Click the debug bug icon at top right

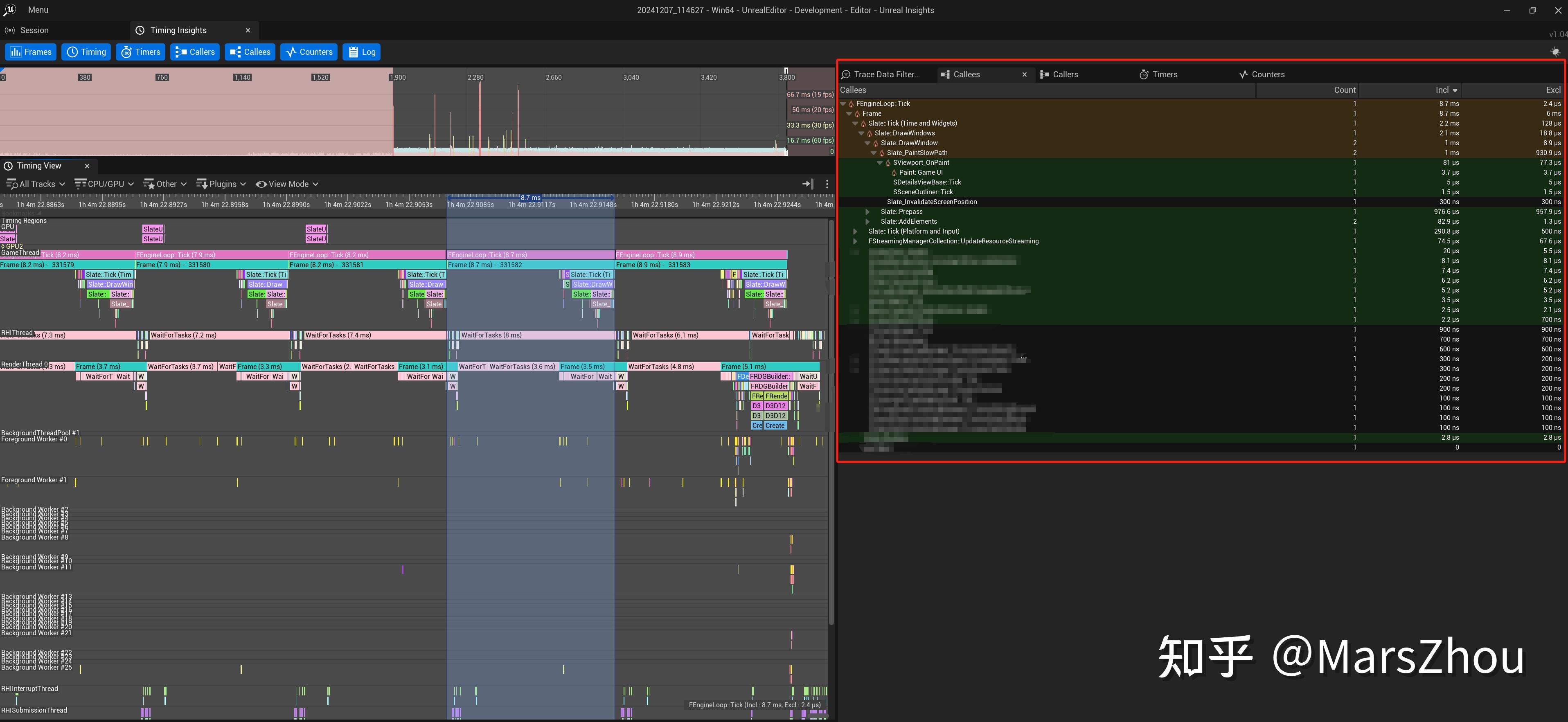(1554, 52)
